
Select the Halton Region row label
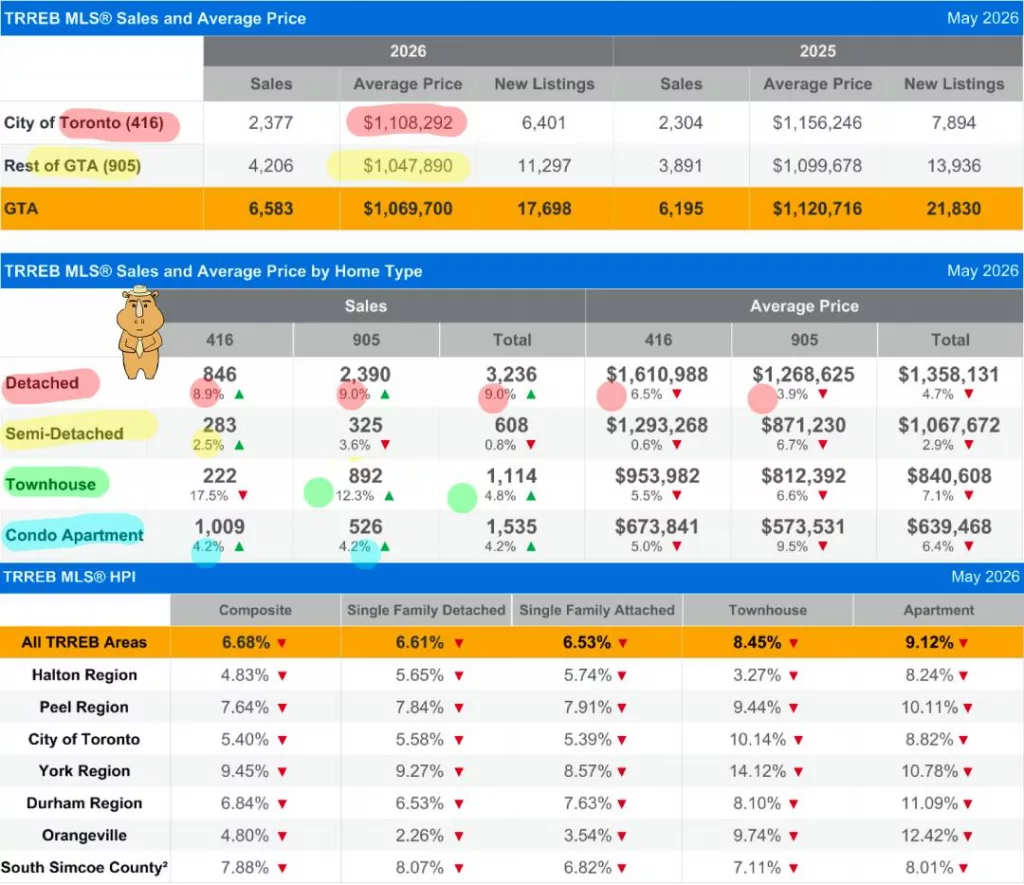[84, 675]
